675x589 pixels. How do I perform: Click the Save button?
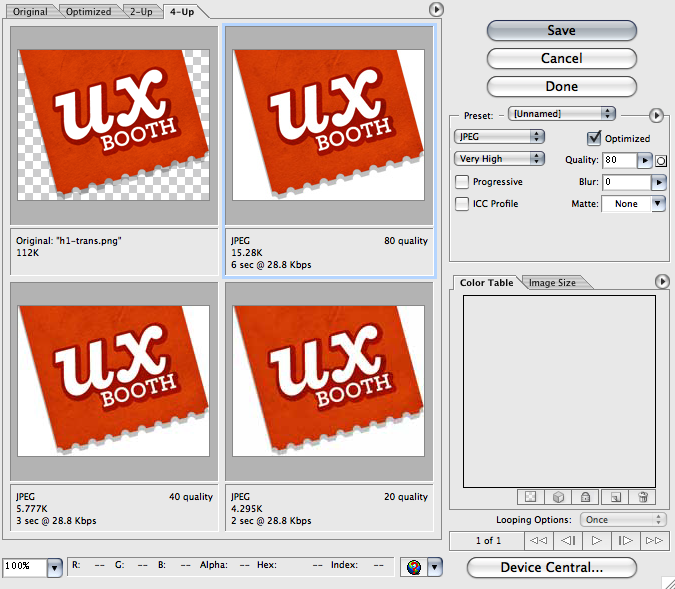pyautogui.click(x=561, y=30)
